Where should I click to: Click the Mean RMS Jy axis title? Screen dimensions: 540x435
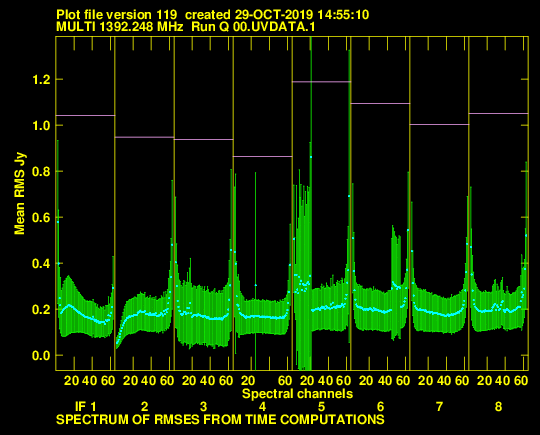20,194
